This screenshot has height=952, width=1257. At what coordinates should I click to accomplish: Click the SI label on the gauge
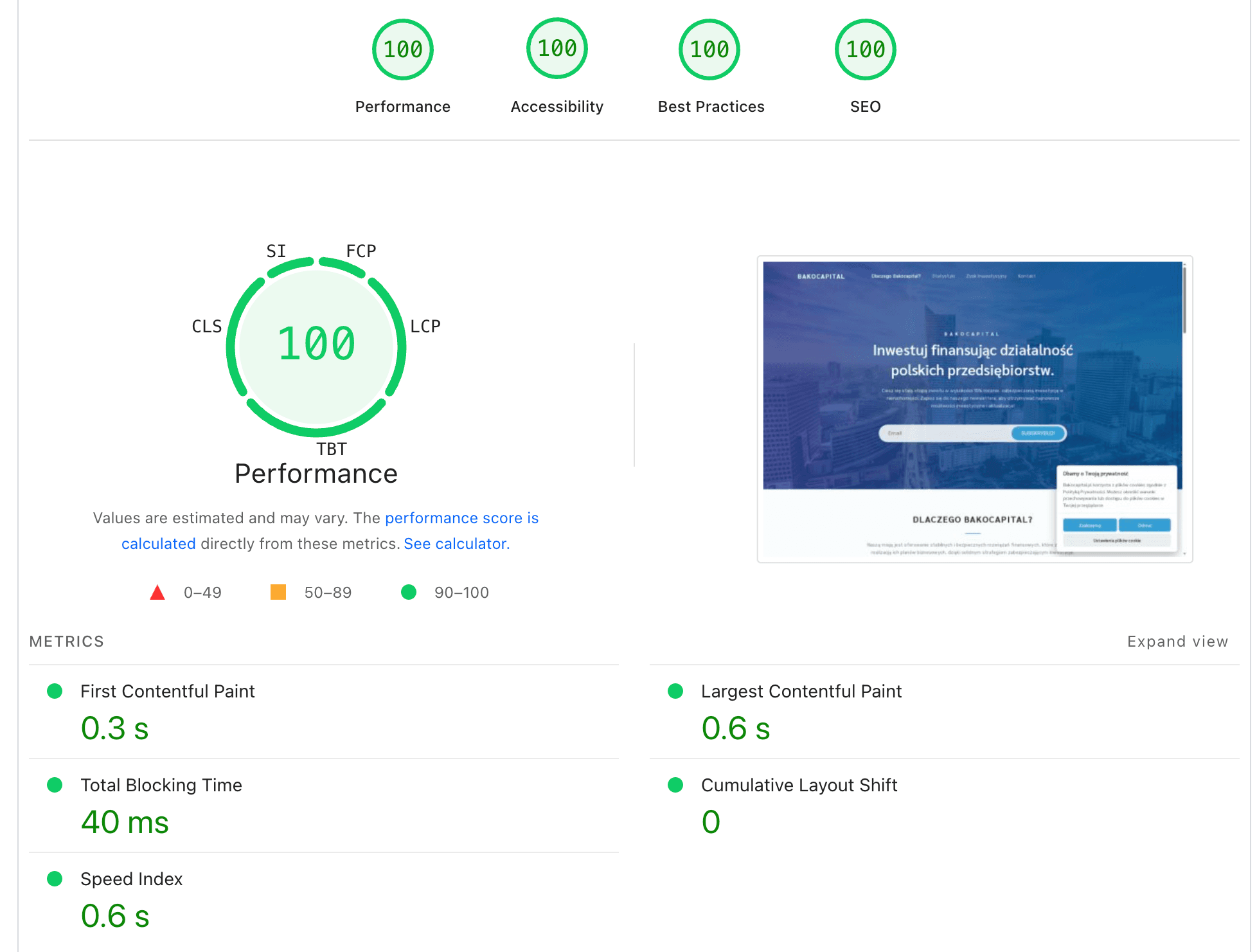click(276, 251)
